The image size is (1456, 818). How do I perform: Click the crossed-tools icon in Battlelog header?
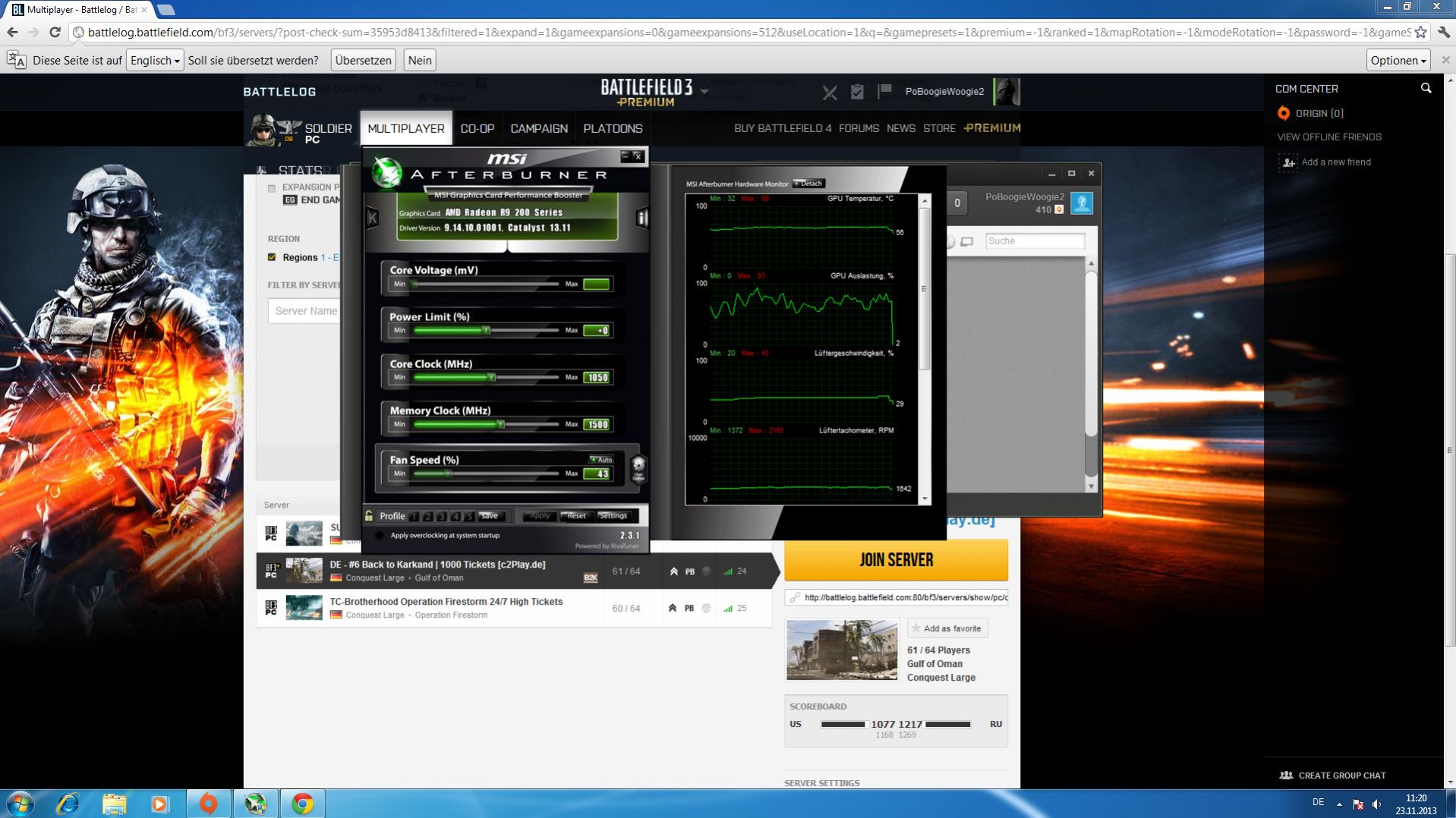830,93
